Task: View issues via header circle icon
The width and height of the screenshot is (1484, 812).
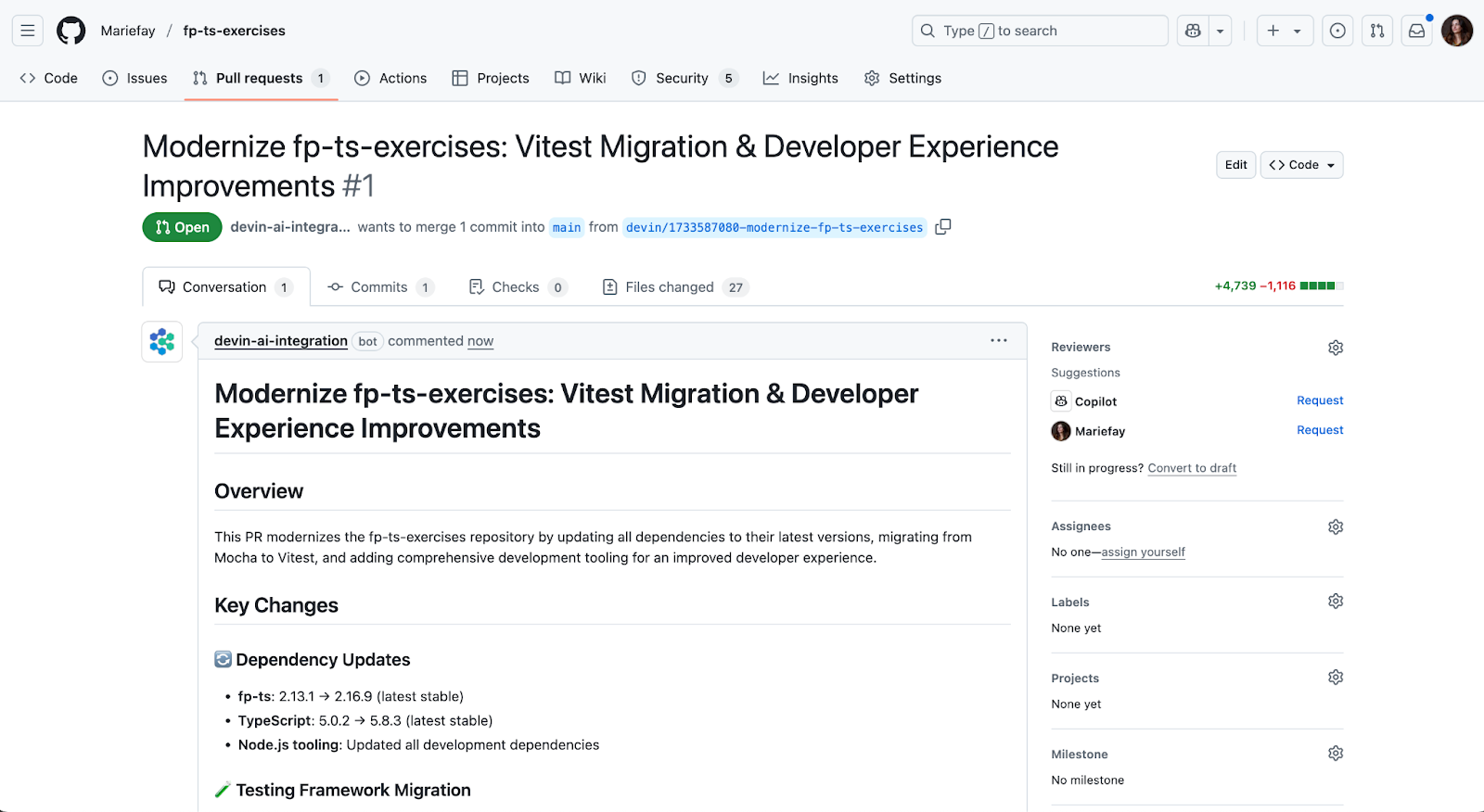Action: pyautogui.click(x=1337, y=31)
